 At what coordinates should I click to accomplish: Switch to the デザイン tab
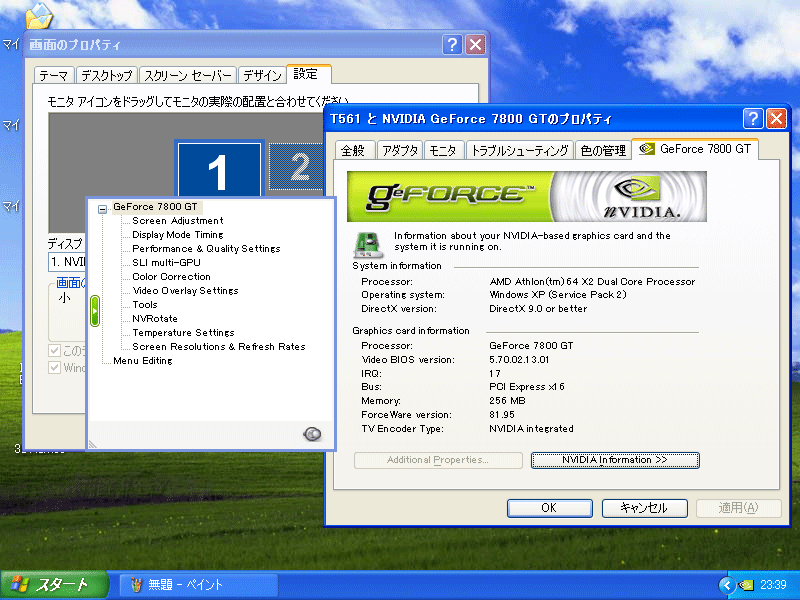(x=262, y=76)
